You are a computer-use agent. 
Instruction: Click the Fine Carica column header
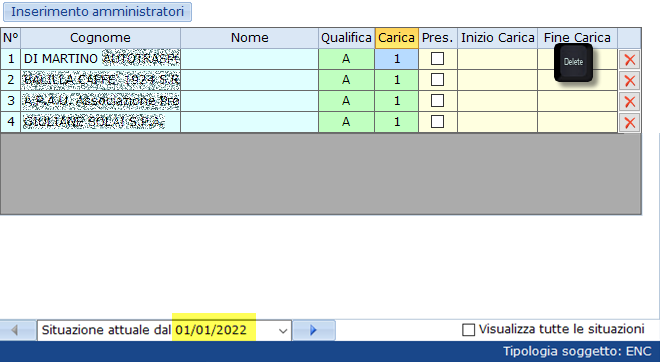coord(577,38)
